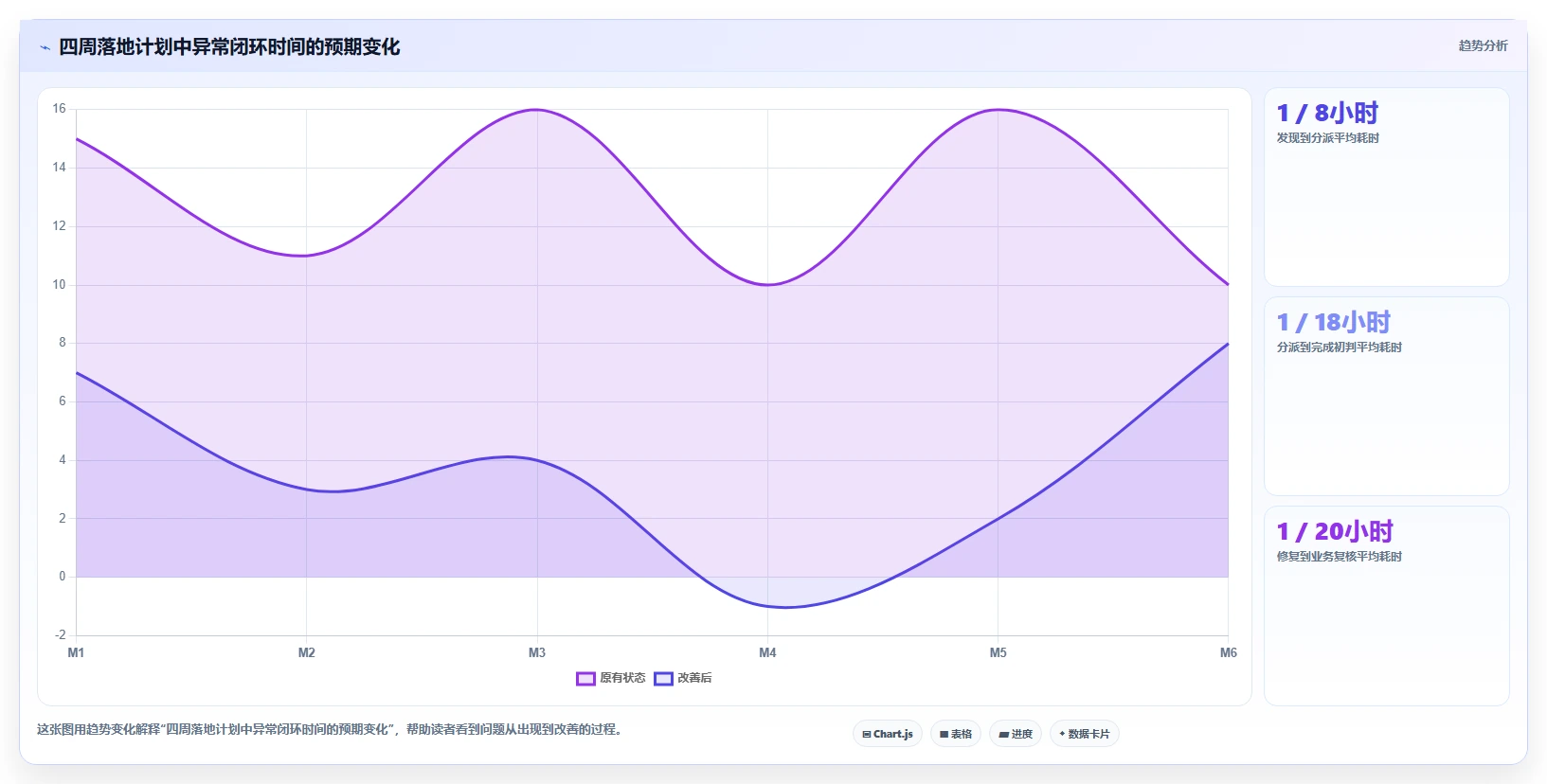Click the M3 axis label
Screen dimensions: 1547x784
537,652
